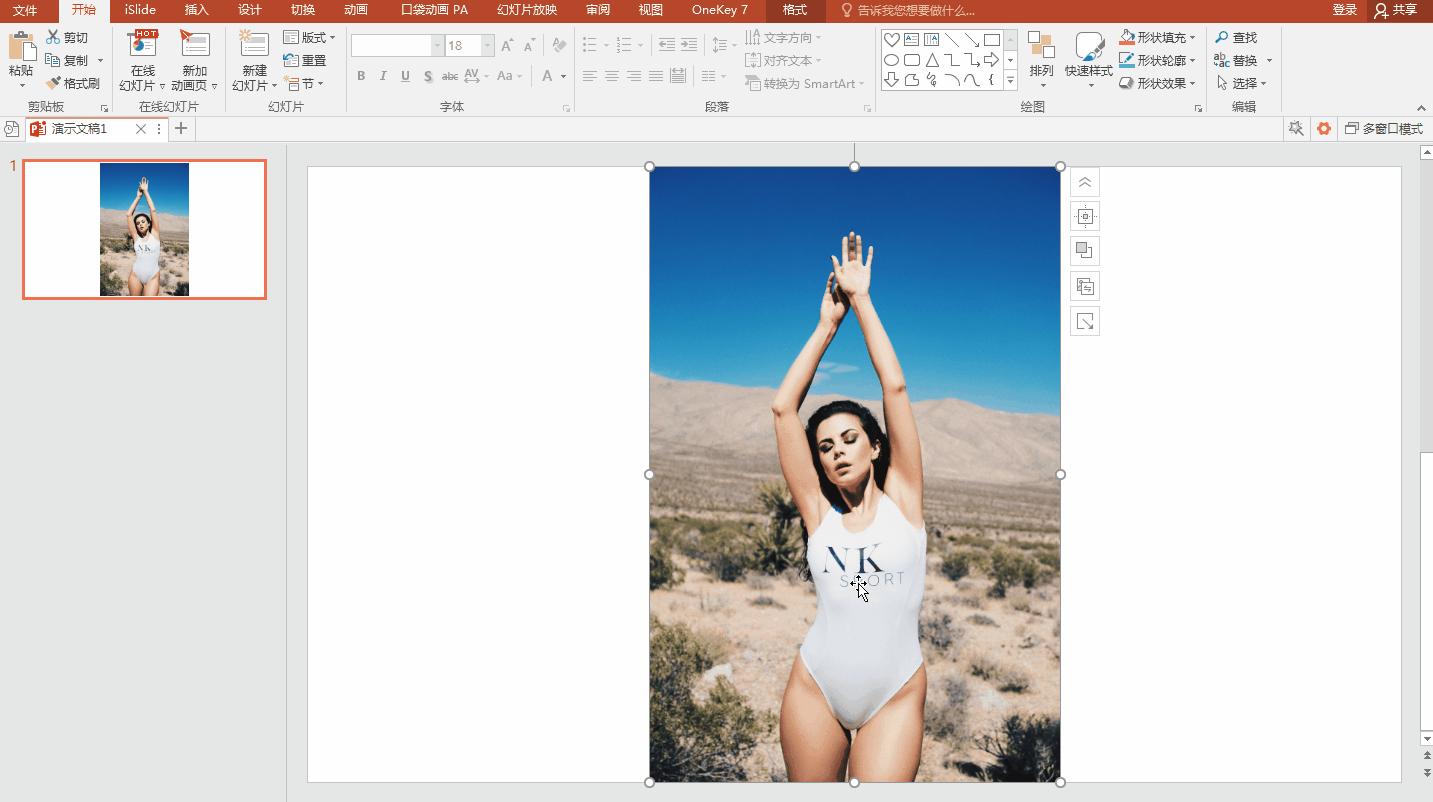Choose the oval shape from the gallery
The width and height of the screenshot is (1433, 802).
(891, 60)
